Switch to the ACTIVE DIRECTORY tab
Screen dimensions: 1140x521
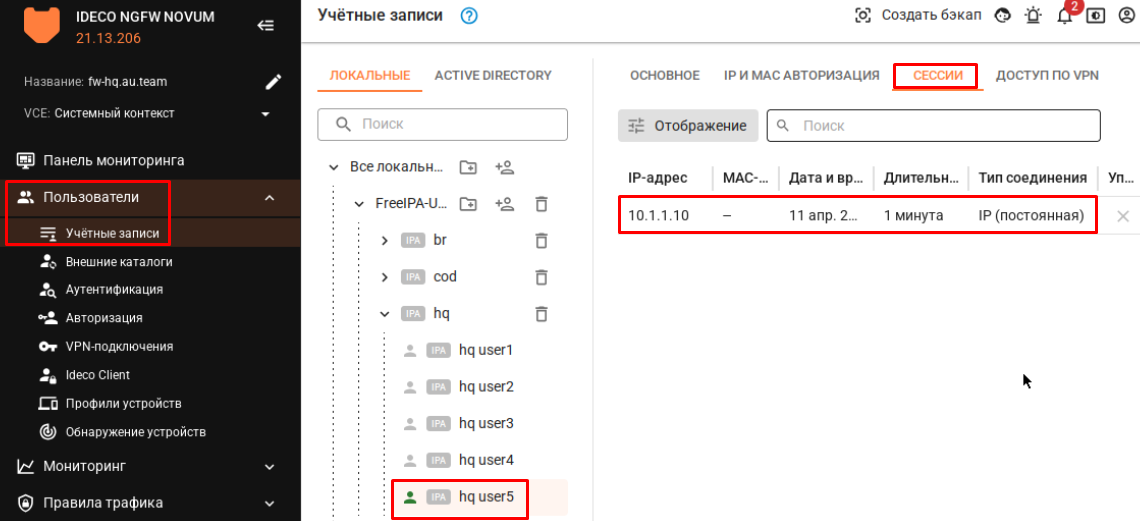492,76
